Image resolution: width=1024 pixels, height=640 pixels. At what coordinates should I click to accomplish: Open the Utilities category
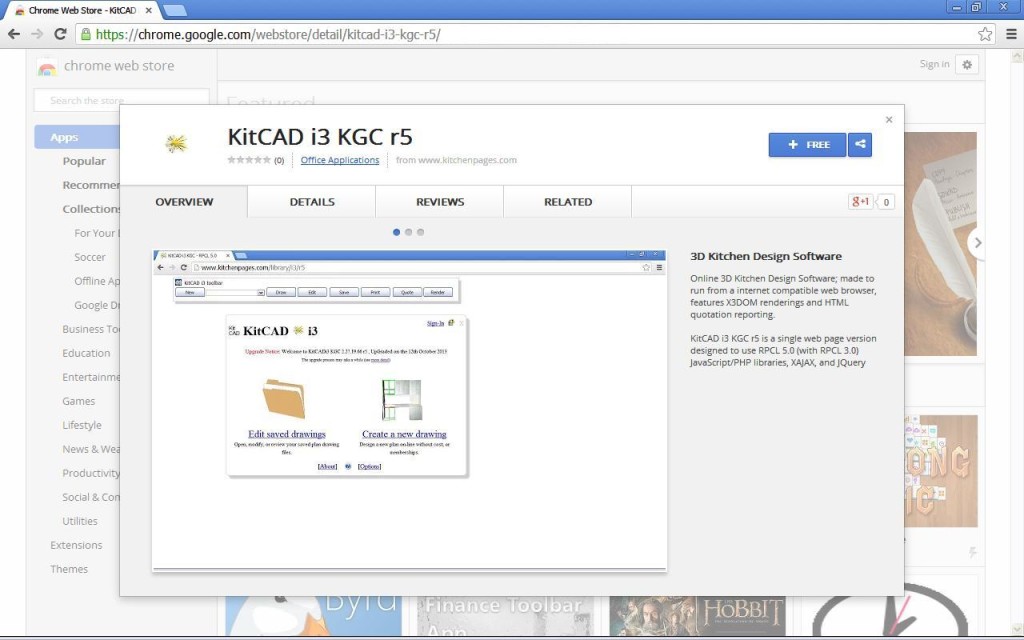(x=80, y=521)
